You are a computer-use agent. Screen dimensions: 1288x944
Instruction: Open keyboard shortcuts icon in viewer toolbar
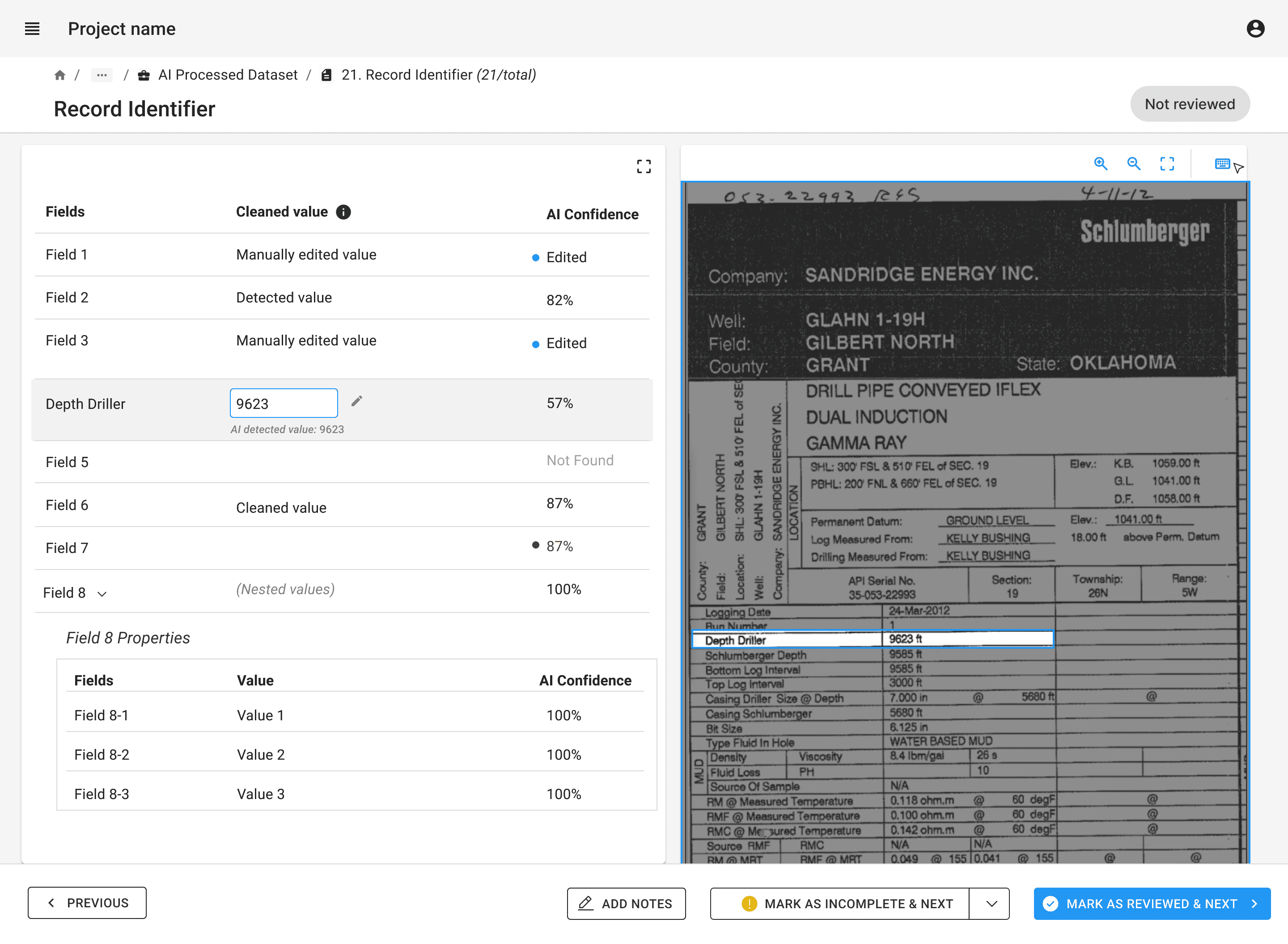coord(1222,164)
